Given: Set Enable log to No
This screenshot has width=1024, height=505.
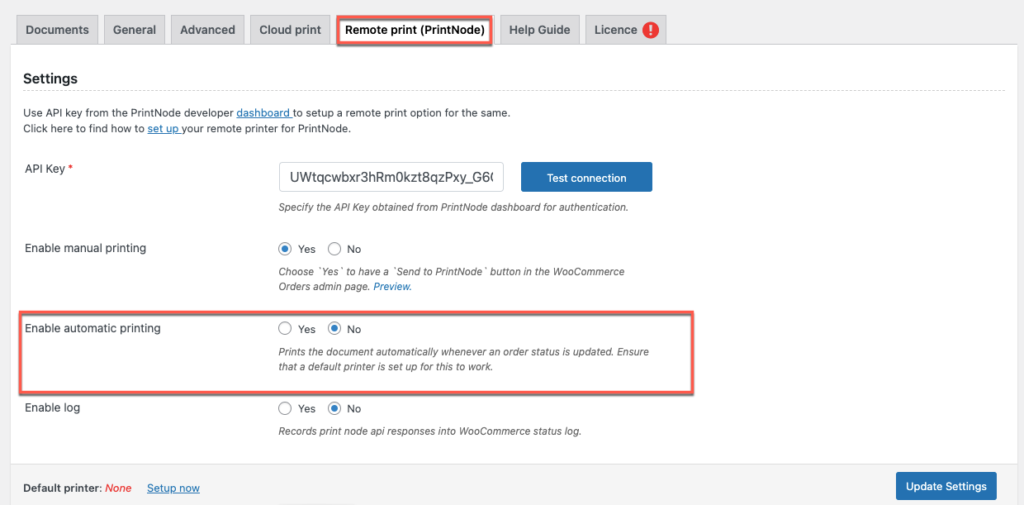Looking at the screenshot, I should point(334,408).
